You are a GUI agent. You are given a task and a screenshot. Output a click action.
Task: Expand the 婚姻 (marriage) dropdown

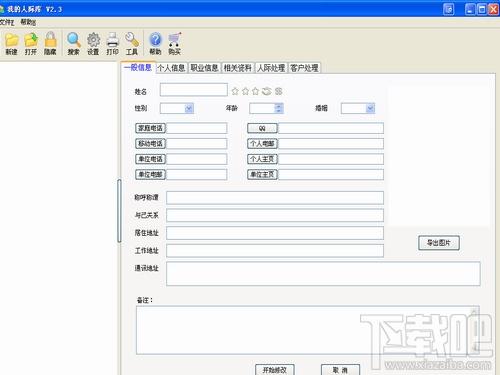click(x=370, y=108)
